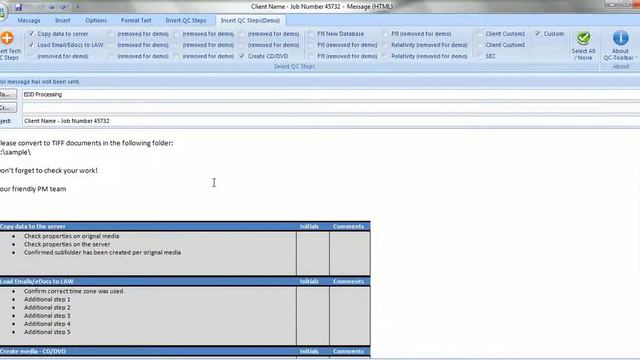Switch to the Format Text tab
Viewport: 640px width, 360px height.
[136, 20]
